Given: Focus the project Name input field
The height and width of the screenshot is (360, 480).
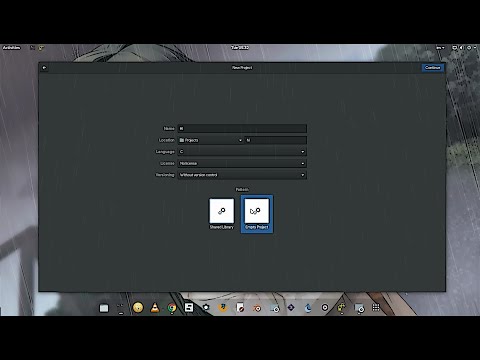Looking at the screenshot, I should point(242,128).
